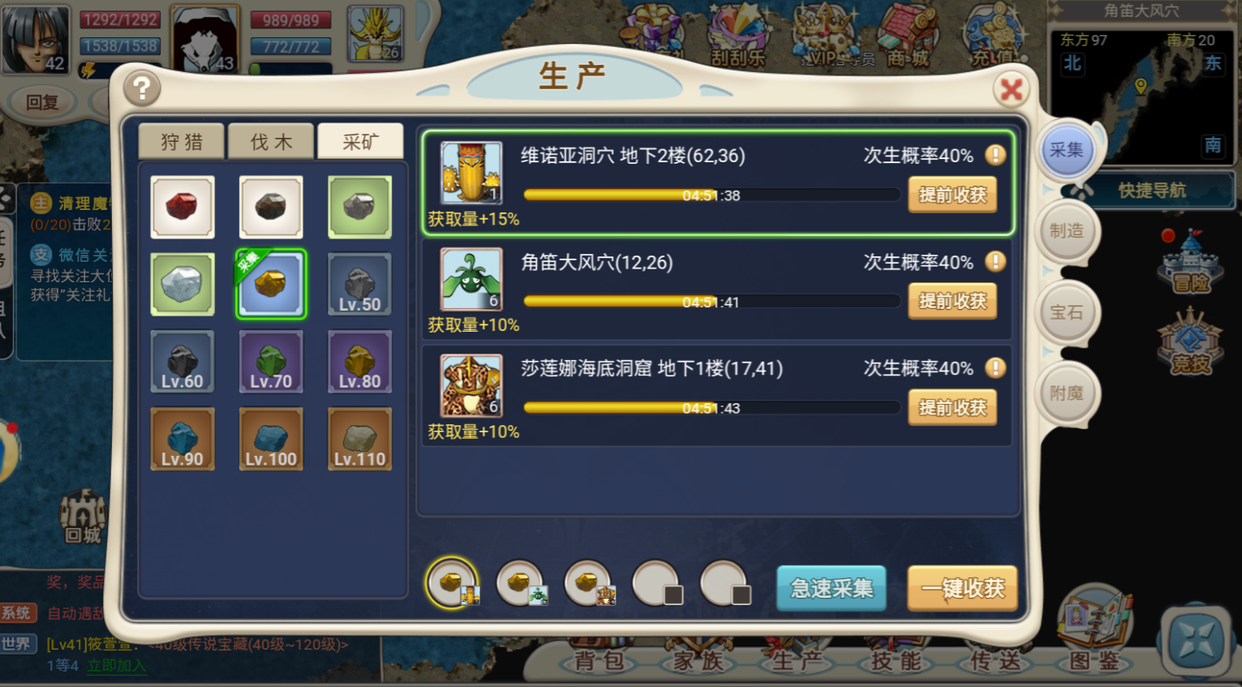
Task: Choose the Lv.90 blue ore
Action: [182, 438]
